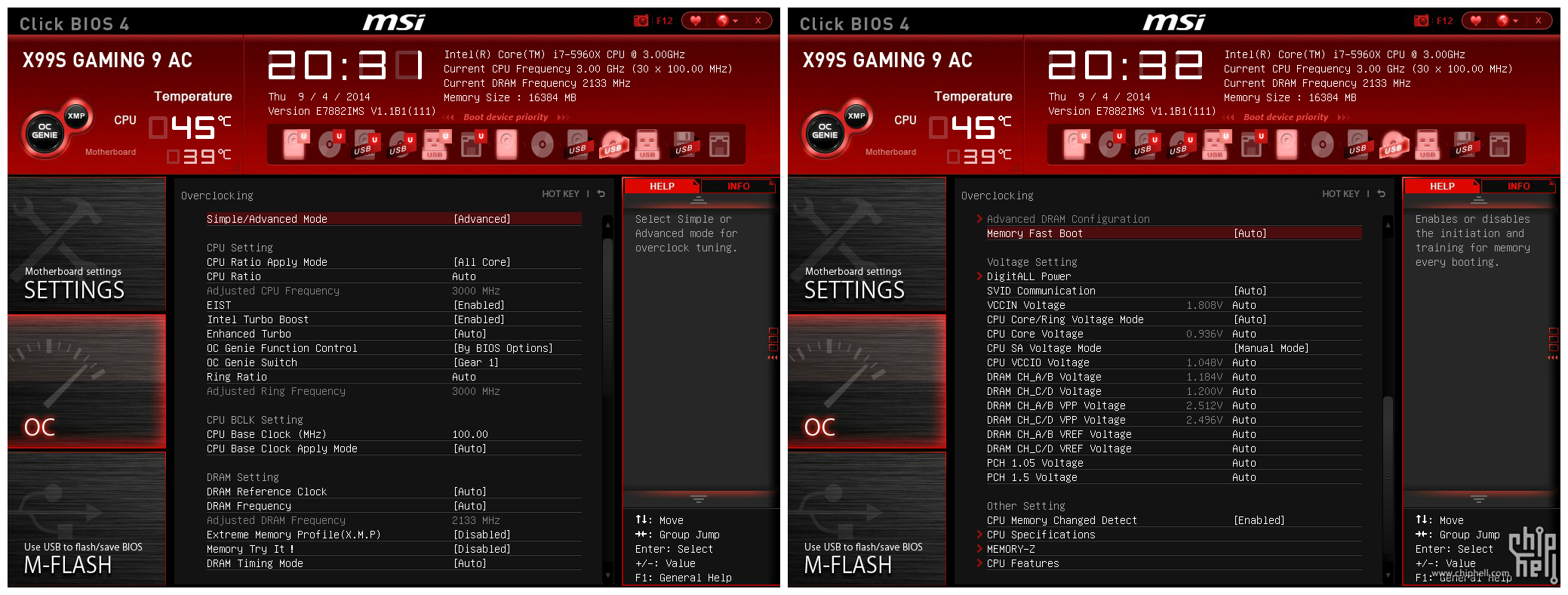Select UEFI hard disk boot icon, left screen
1568x595 pixels.
click(x=294, y=144)
